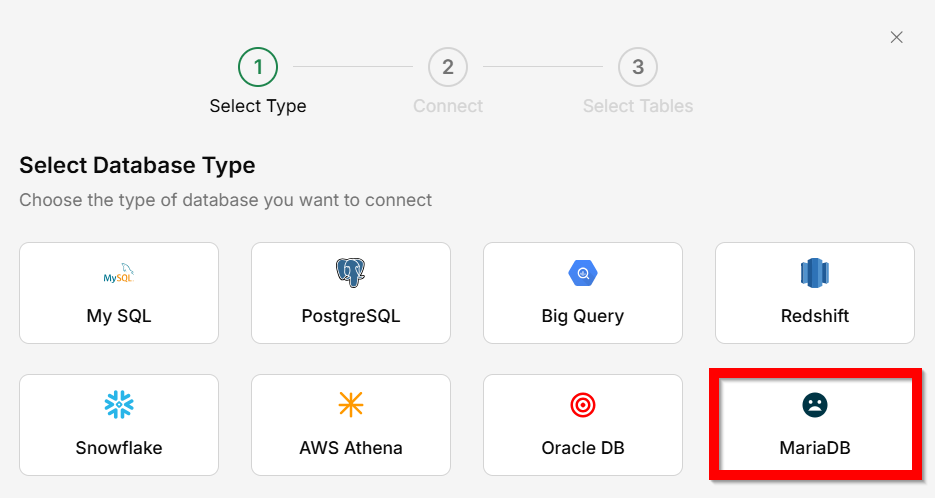Jump to step 3 circle
Image resolution: width=935 pixels, height=498 pixels.
click(638, 67)
